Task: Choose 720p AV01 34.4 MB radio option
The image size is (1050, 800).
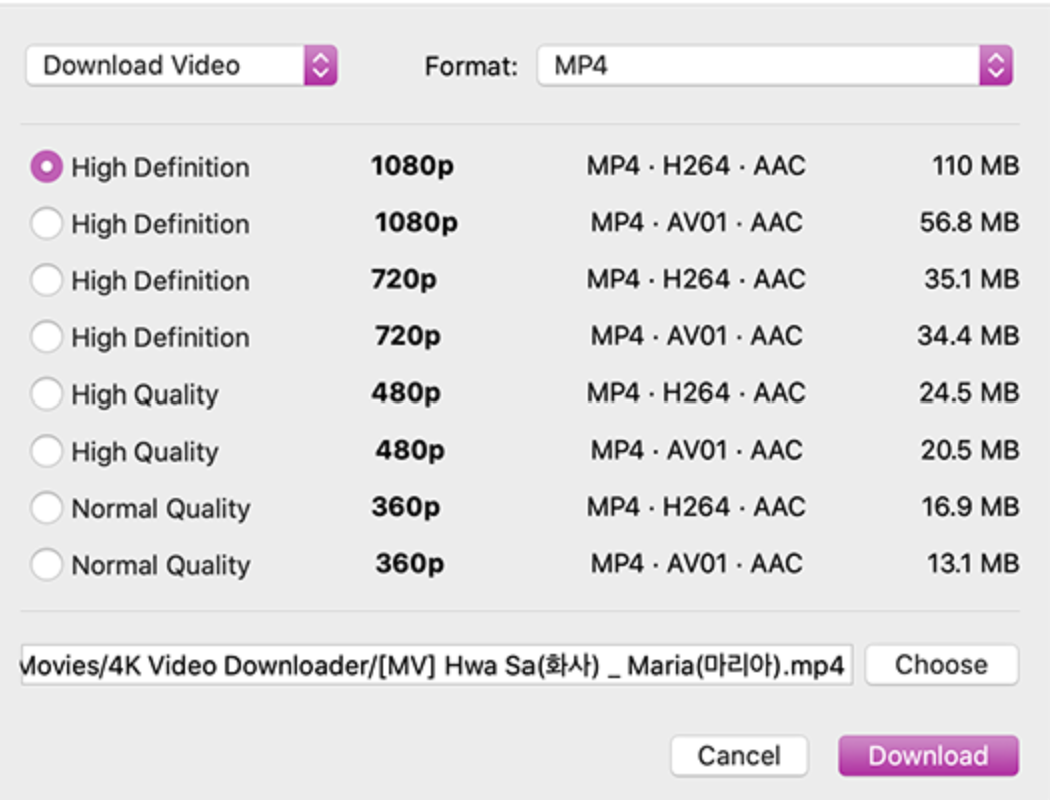Action: pos(46,336)
